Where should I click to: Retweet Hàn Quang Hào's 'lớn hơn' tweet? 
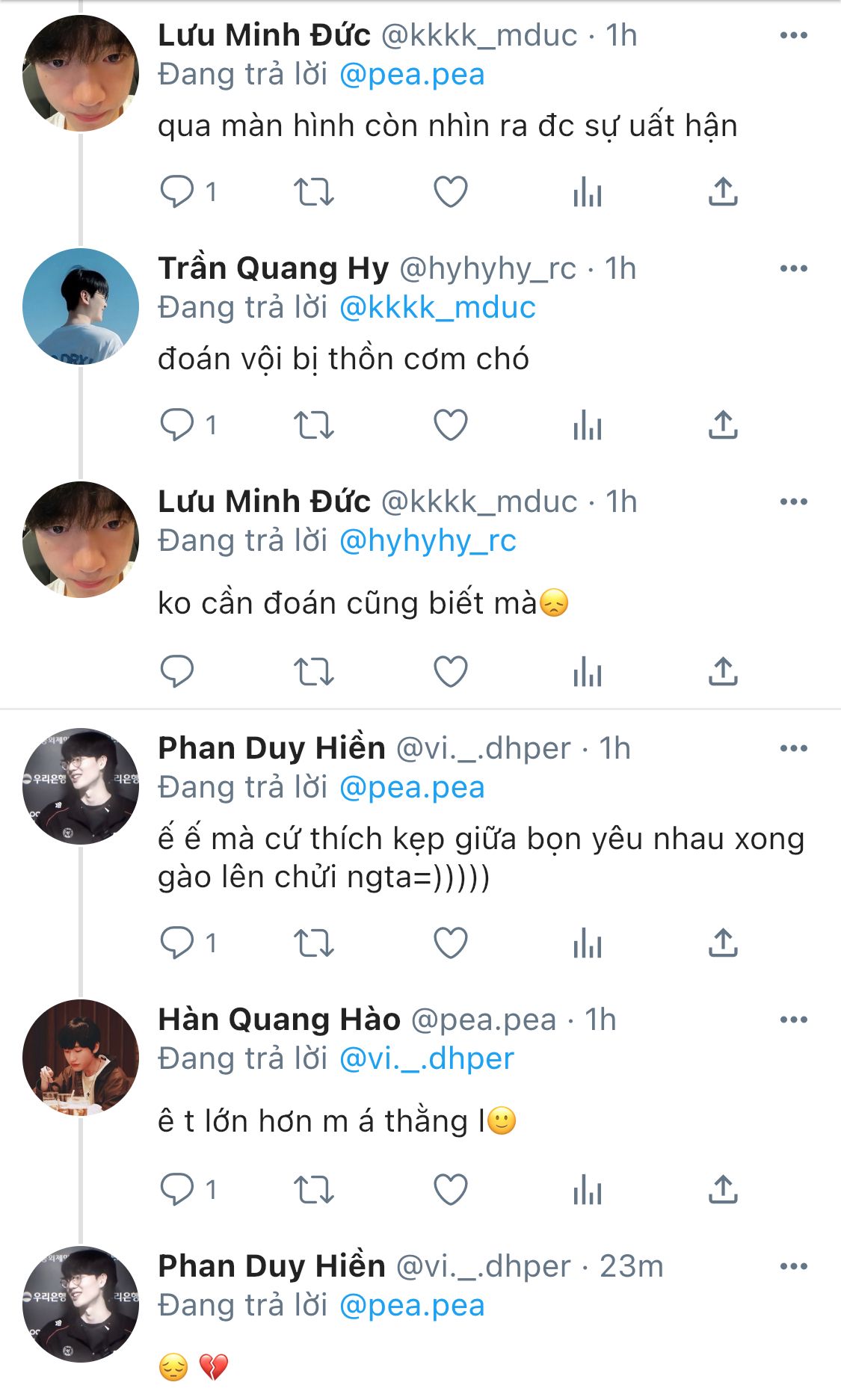[313, 1189]
